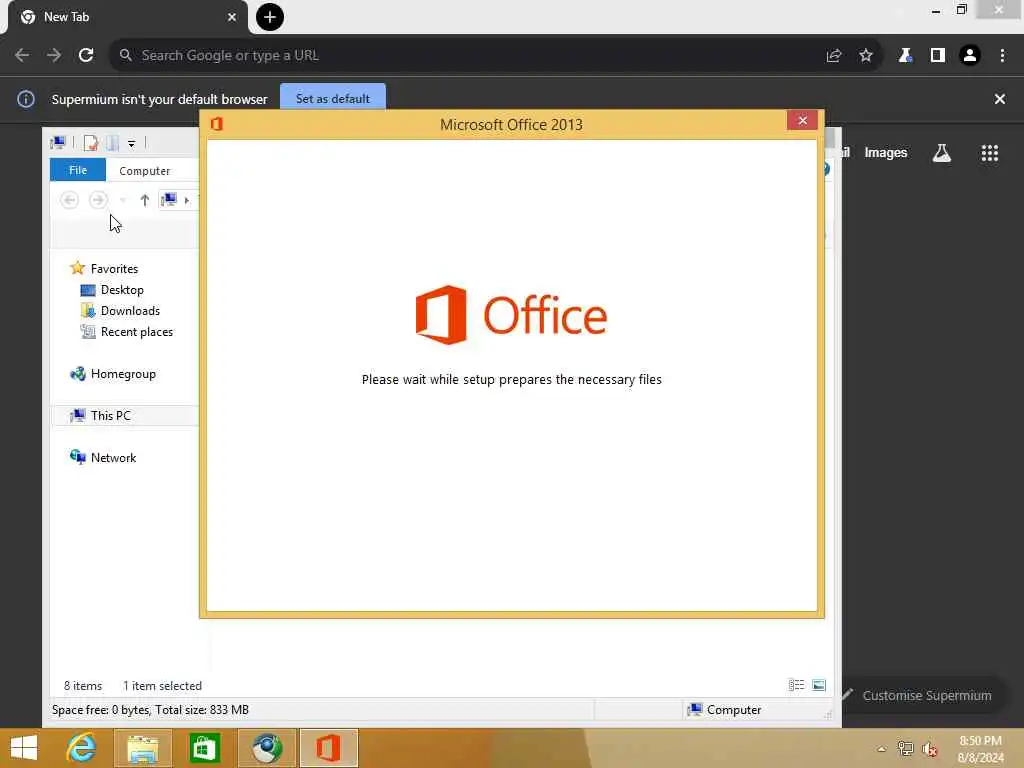The width and height of the screenshot is (1024, 768).
Task: Click Properties quick access toolbar icon
Action: coord(91,142)
